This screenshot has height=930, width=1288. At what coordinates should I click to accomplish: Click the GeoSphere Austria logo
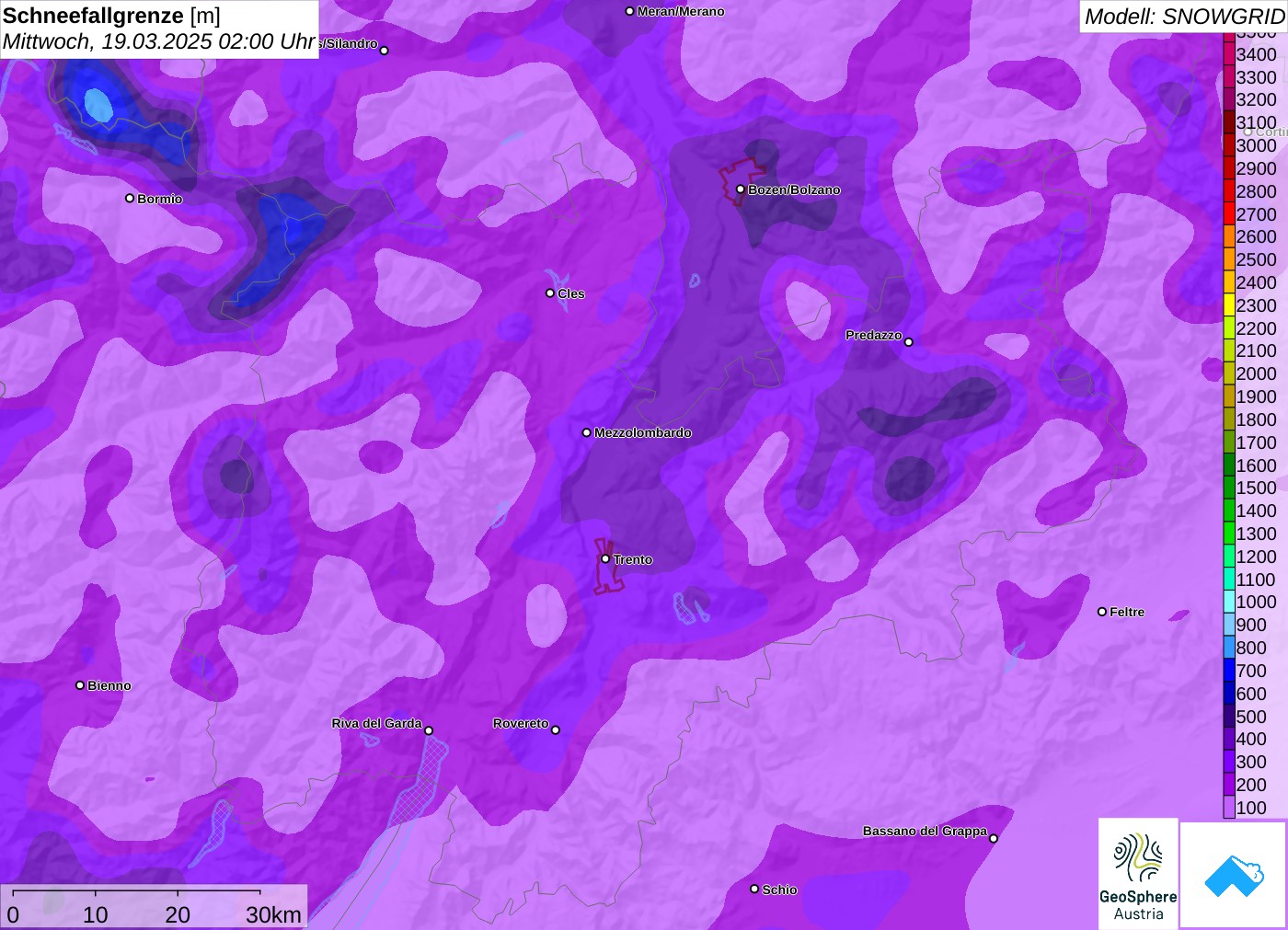[1138, 874]
